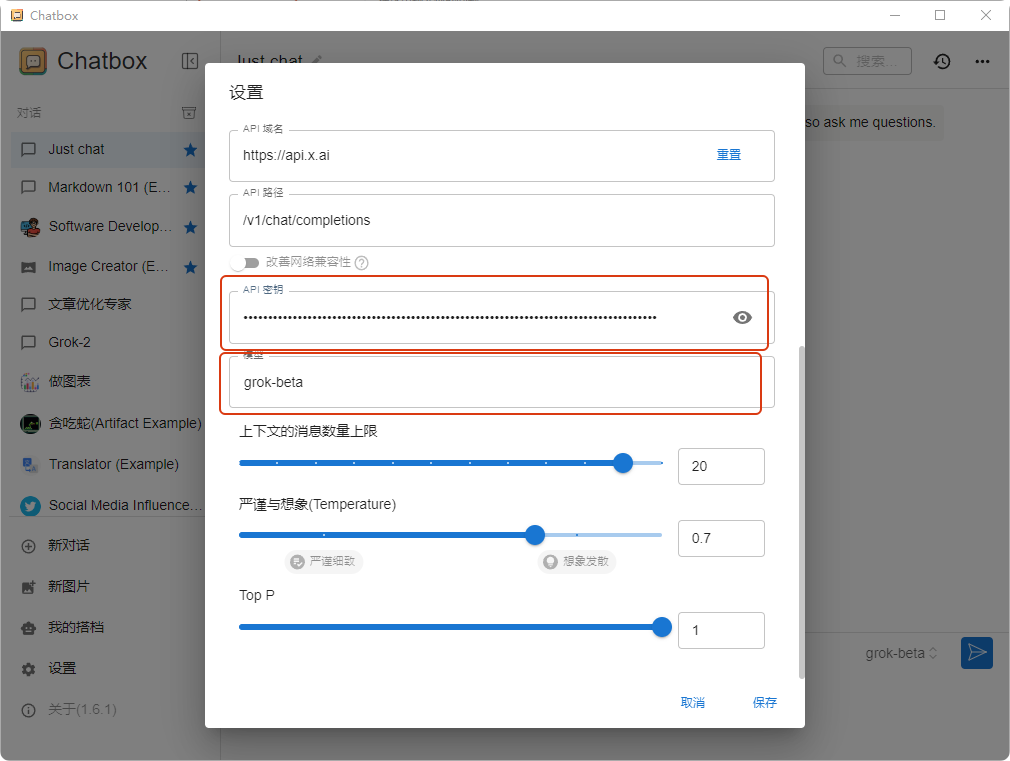Unstar the Just chat conversation

coord(190,149)
